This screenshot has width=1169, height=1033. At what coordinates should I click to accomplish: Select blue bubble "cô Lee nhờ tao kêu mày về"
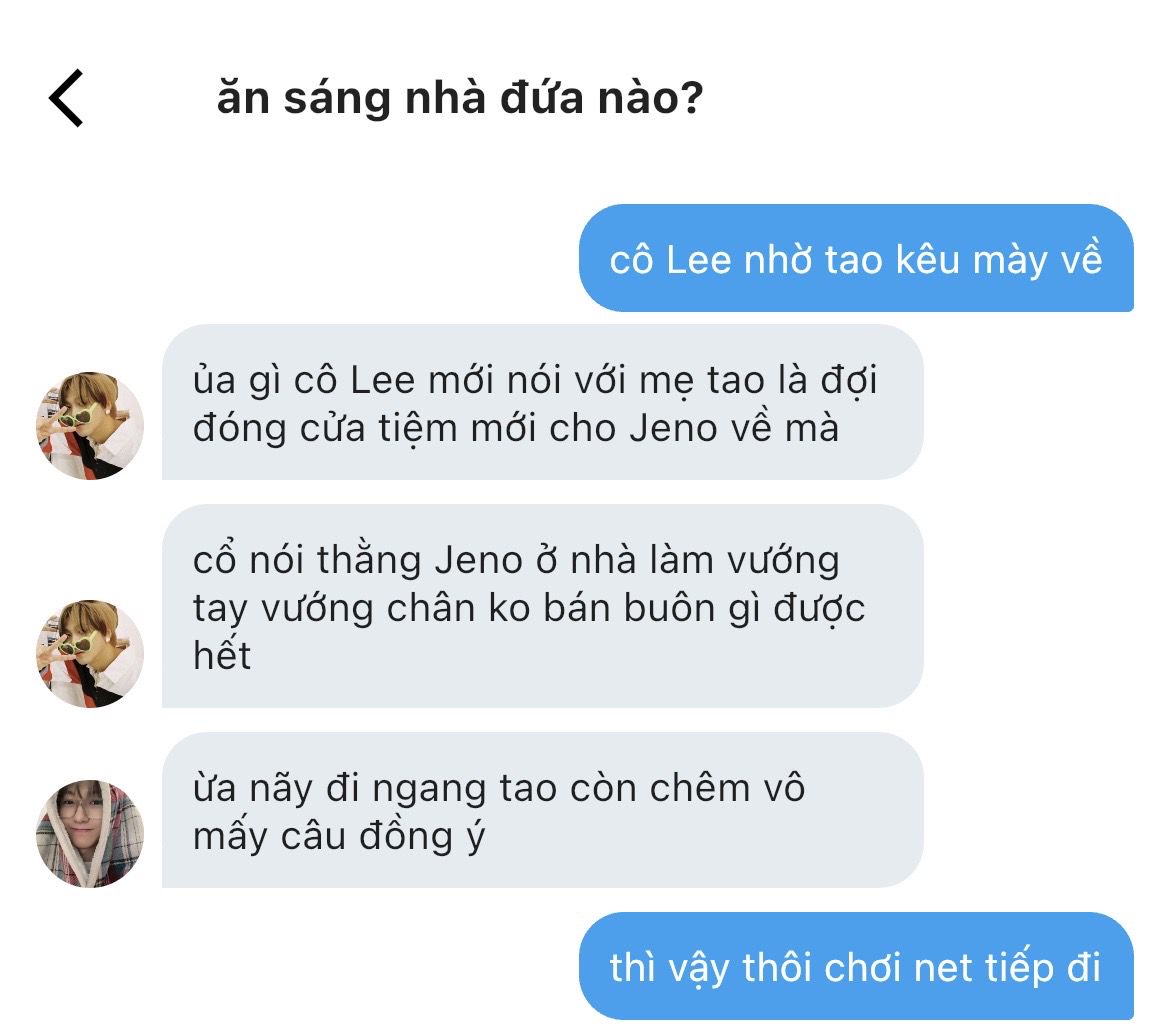point(856,259)
